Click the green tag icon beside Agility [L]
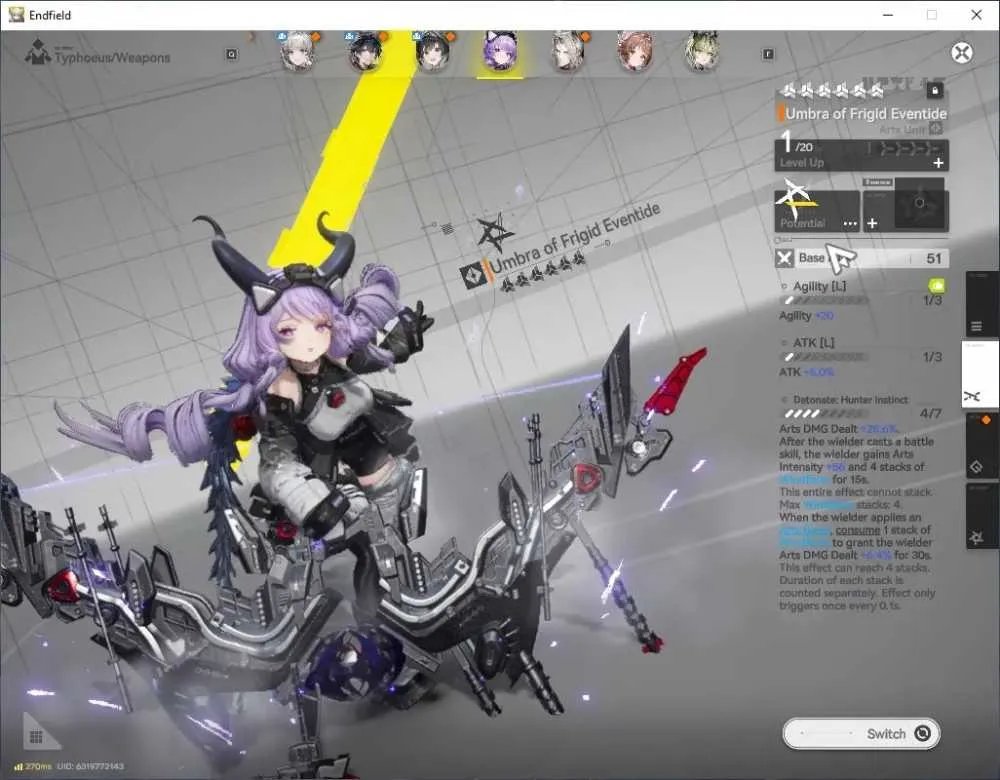Viewport: 1000px width, 780px height. click(936, 286)
